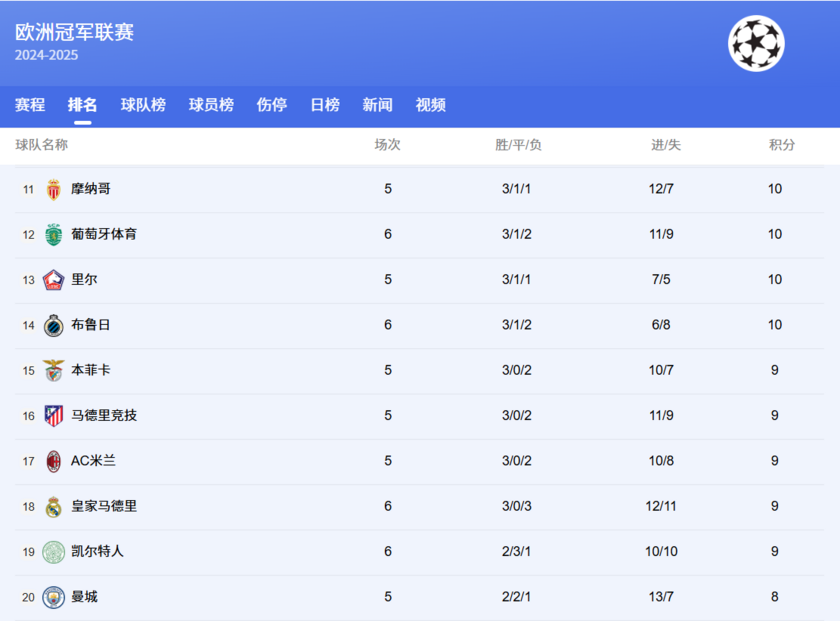
Task: Click the AC Milan crest icon
Action: (55, 461)
